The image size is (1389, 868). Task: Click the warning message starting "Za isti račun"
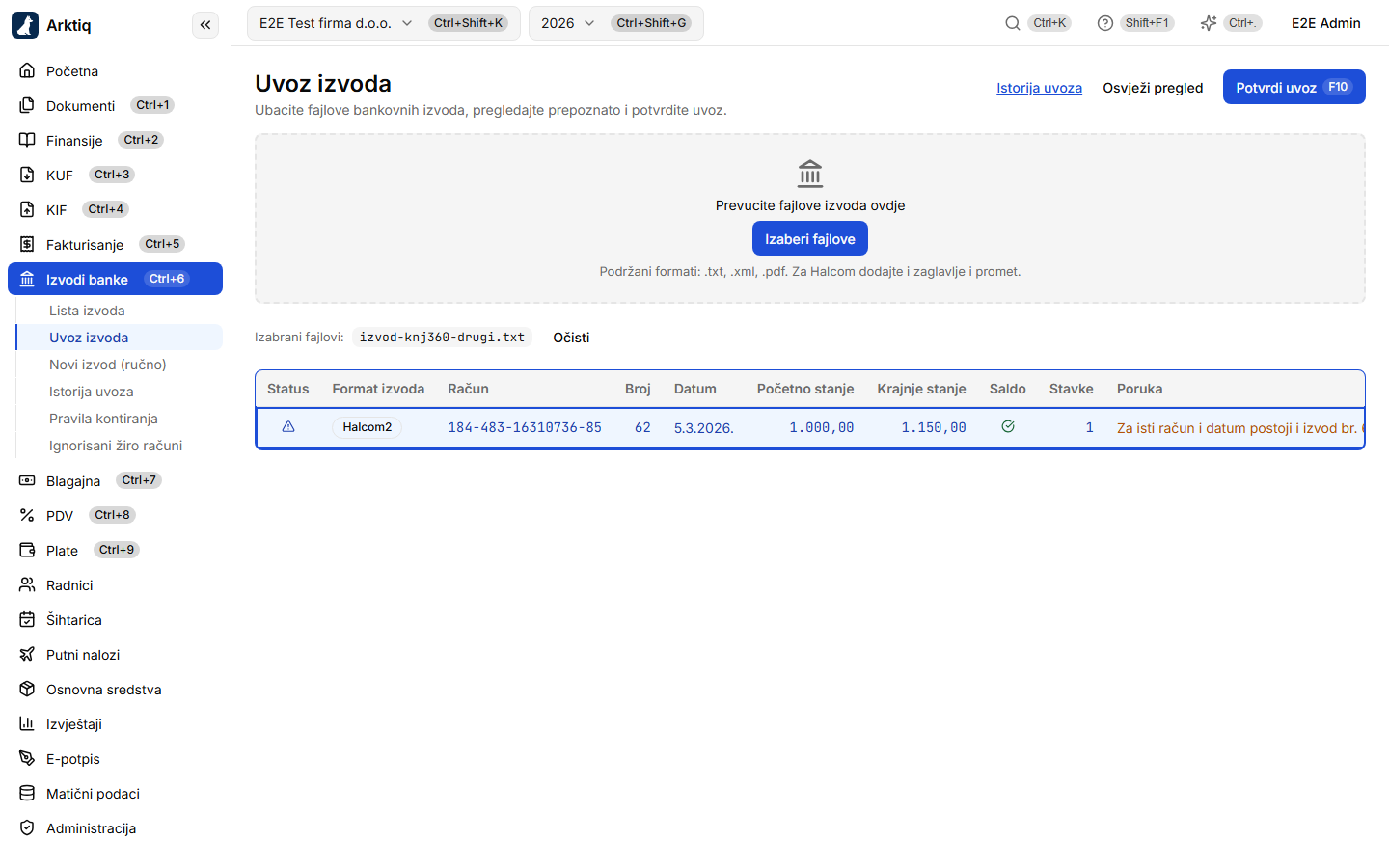tap(1240, 427)
